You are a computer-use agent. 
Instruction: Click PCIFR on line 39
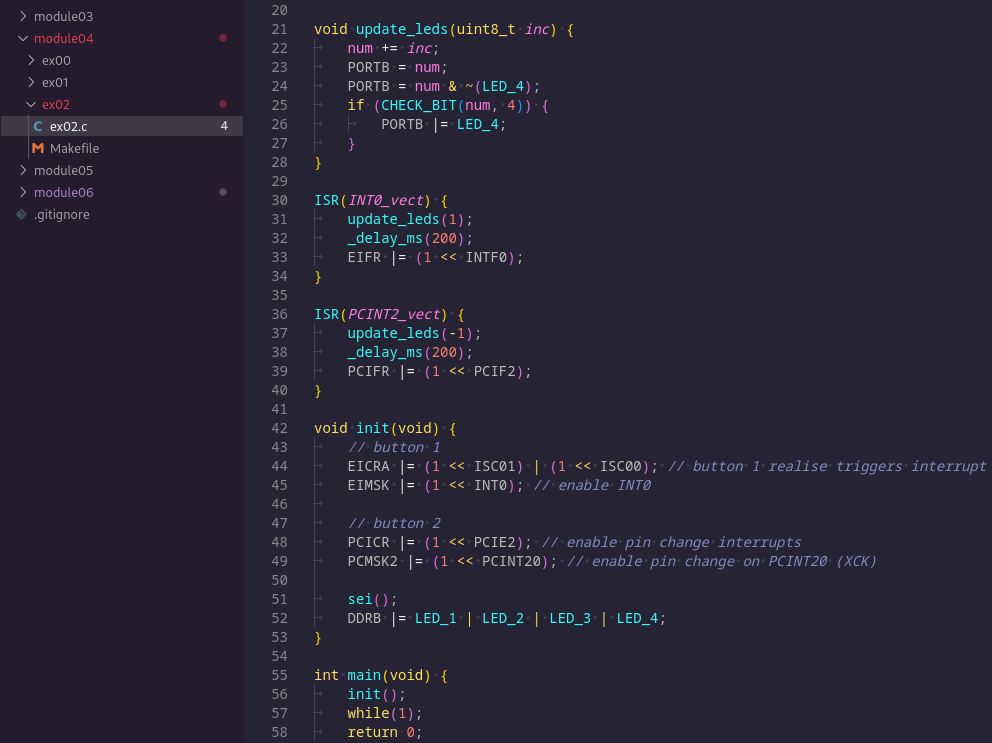point(368,371)
